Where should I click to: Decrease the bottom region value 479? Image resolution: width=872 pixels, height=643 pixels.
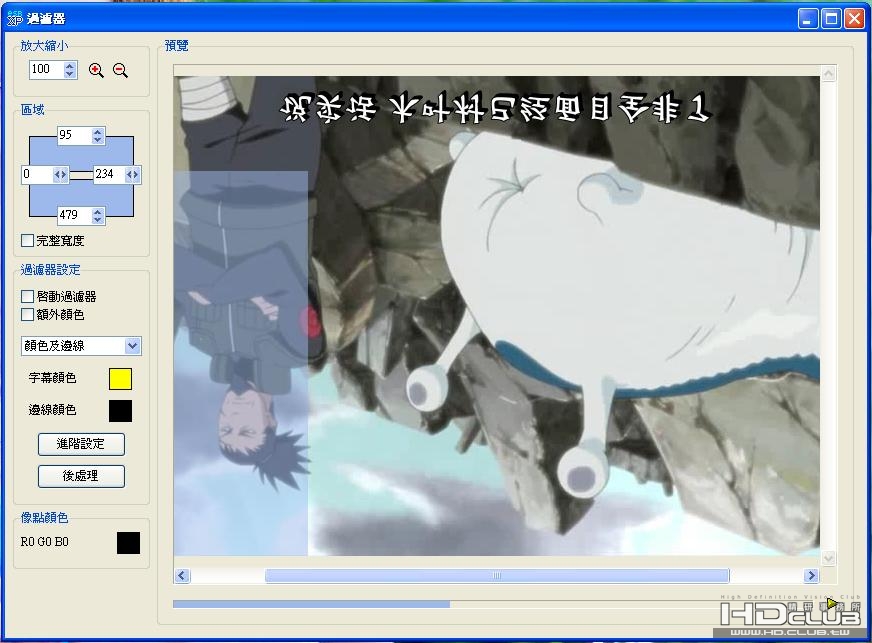coord(98,219)
